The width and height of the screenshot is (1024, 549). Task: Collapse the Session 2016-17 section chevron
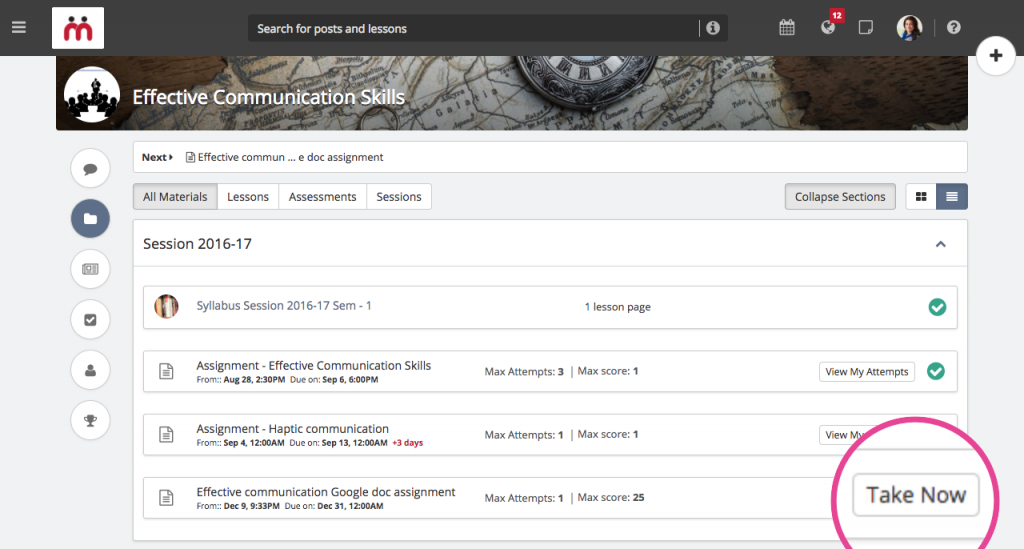tap(940, 244)
